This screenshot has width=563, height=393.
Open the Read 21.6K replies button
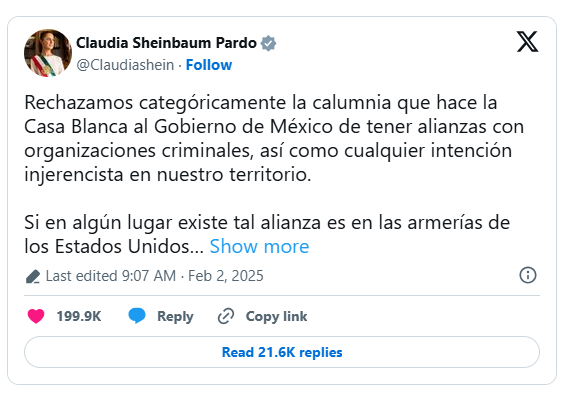pyautogui.click(x=282, y=352)
